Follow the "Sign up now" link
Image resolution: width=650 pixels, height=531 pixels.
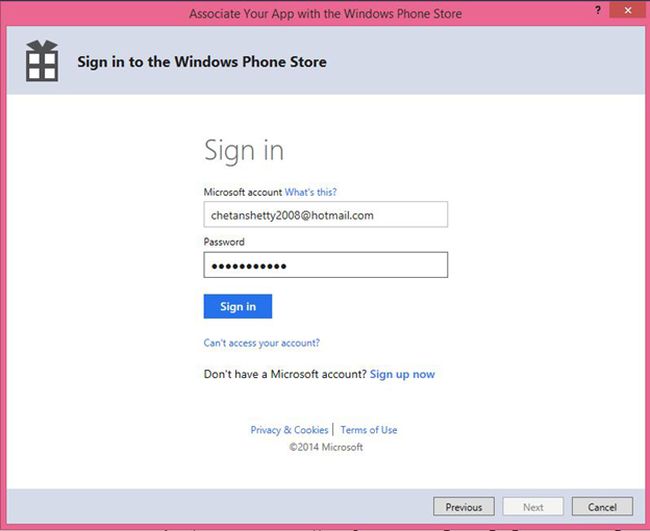point(402,374)
